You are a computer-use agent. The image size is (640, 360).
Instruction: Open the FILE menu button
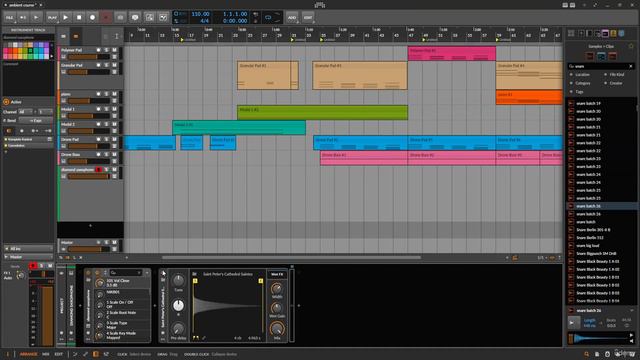point(9,18)
